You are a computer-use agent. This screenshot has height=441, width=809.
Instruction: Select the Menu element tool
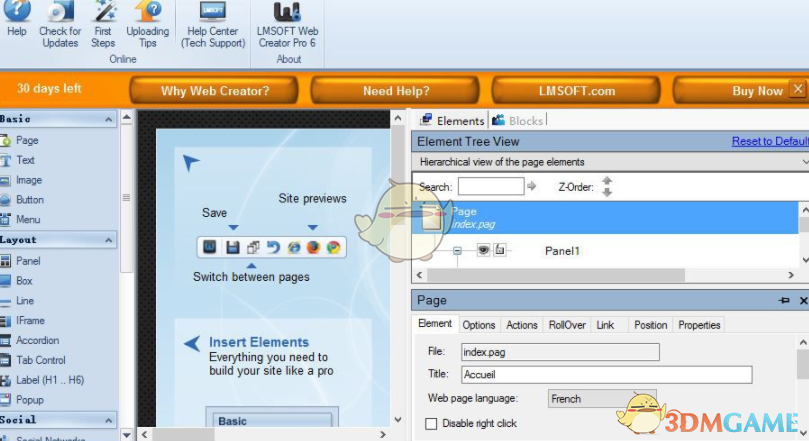pyautogui.click(x=21, y=220)
